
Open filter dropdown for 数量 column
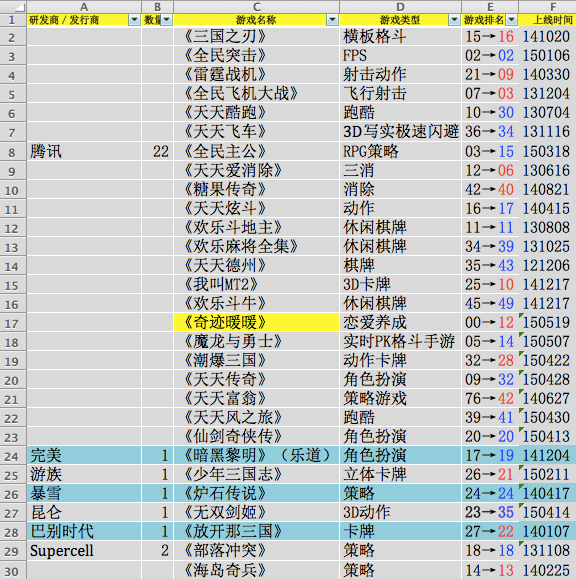pos(167,20)
